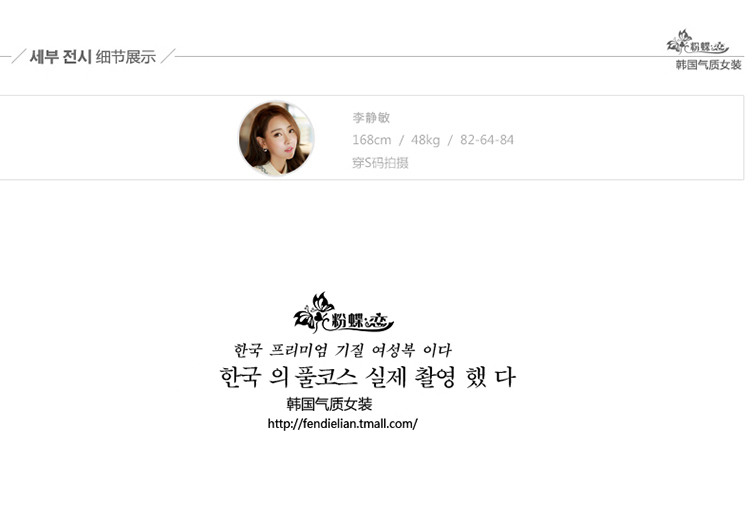This screenshot has width=750, height=520.
Task: Click the italic tagline 한국 프리미엄 기질 여성복 이다
Action: [x=342, y=350]
